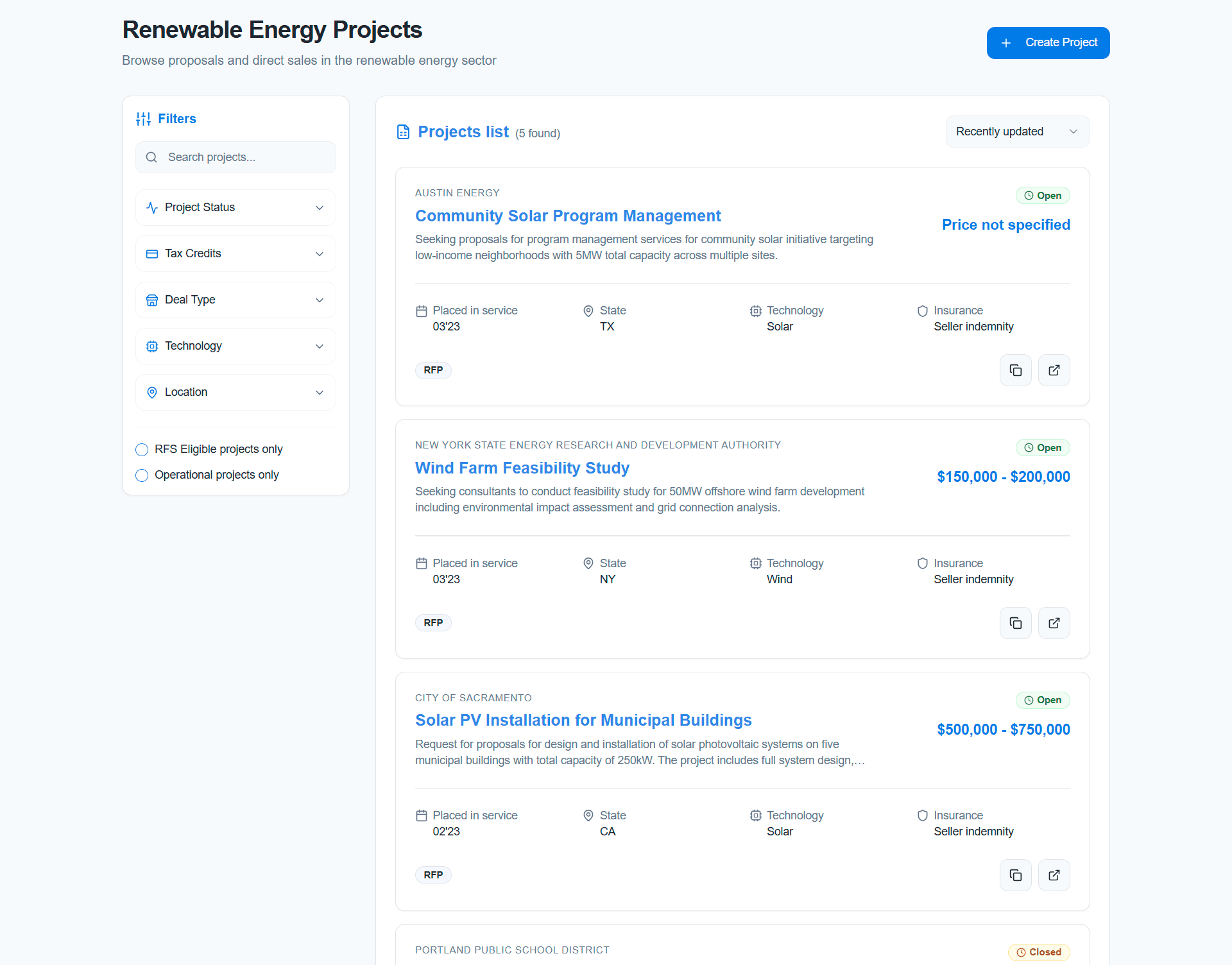Image resolution: width=1232 pixels, height=965 pixels.
Task: Click the Create Project button
Action: tap(1048, 43)
